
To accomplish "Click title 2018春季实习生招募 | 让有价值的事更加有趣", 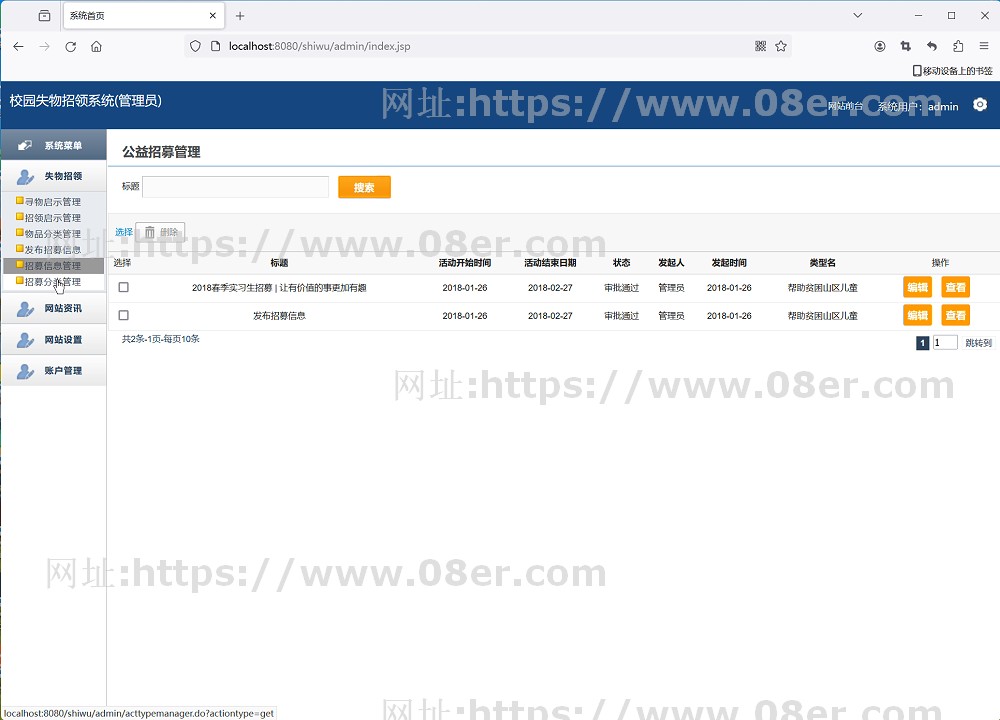I will coord(279,288).
